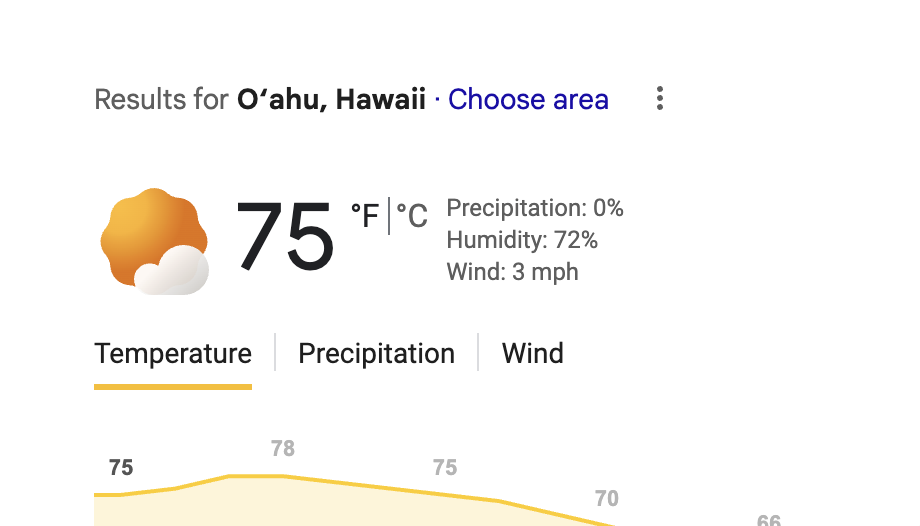Select the °F temperature unit

(x=365, y=215)
